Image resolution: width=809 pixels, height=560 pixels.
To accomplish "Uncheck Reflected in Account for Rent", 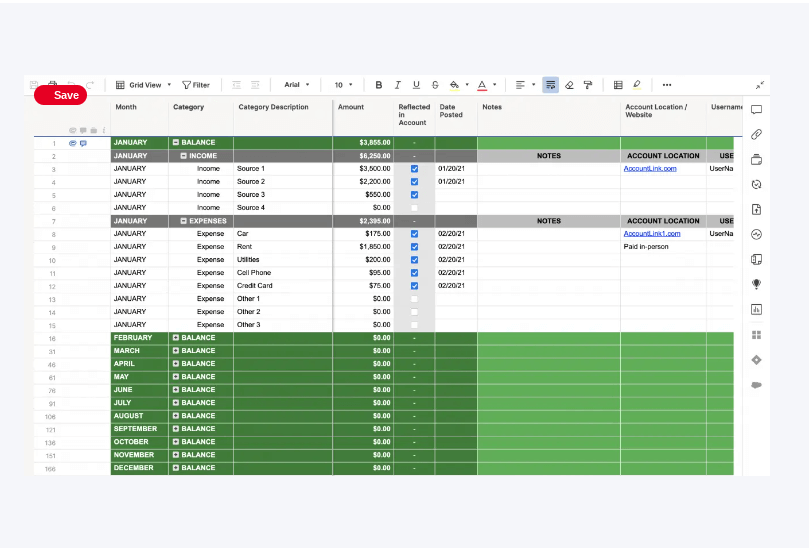I will pos(414,247).
